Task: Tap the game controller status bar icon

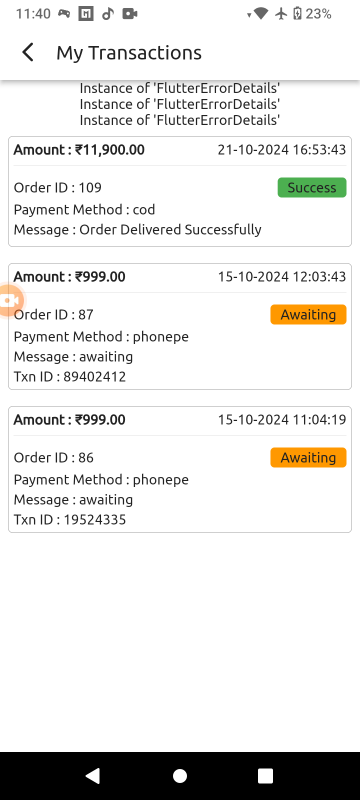Action: pyautogui.click(x=64, y=14)
